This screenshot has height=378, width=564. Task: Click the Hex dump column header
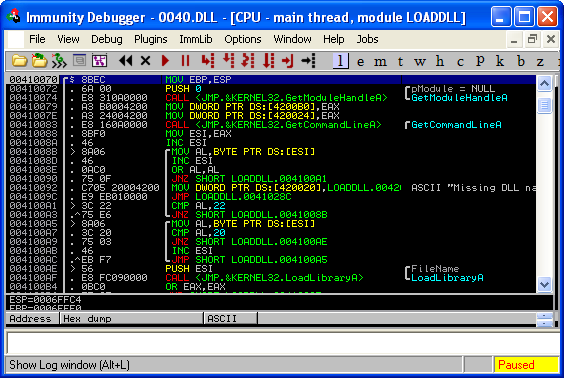(x=131, y=319)
